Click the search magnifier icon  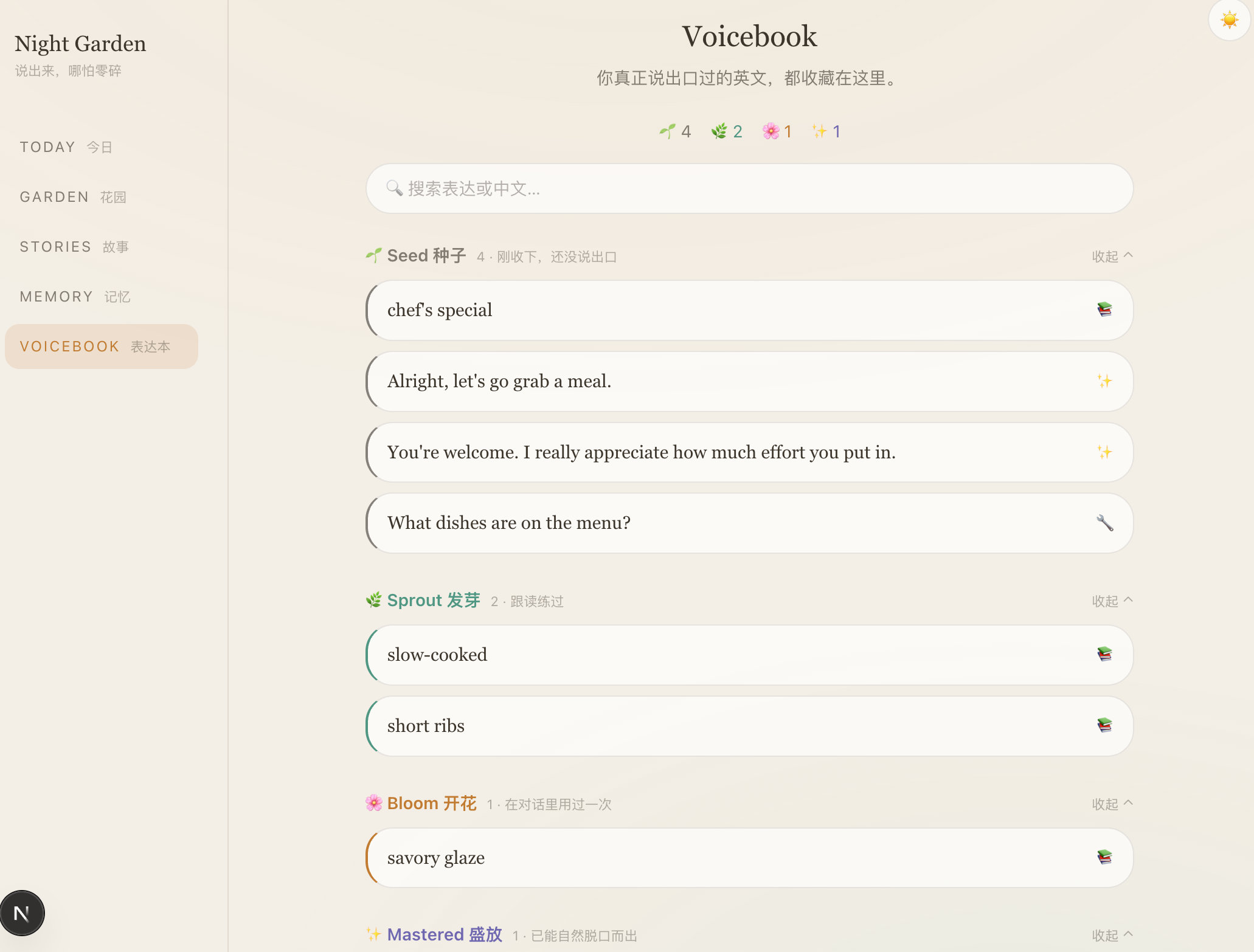coord(395,188)
